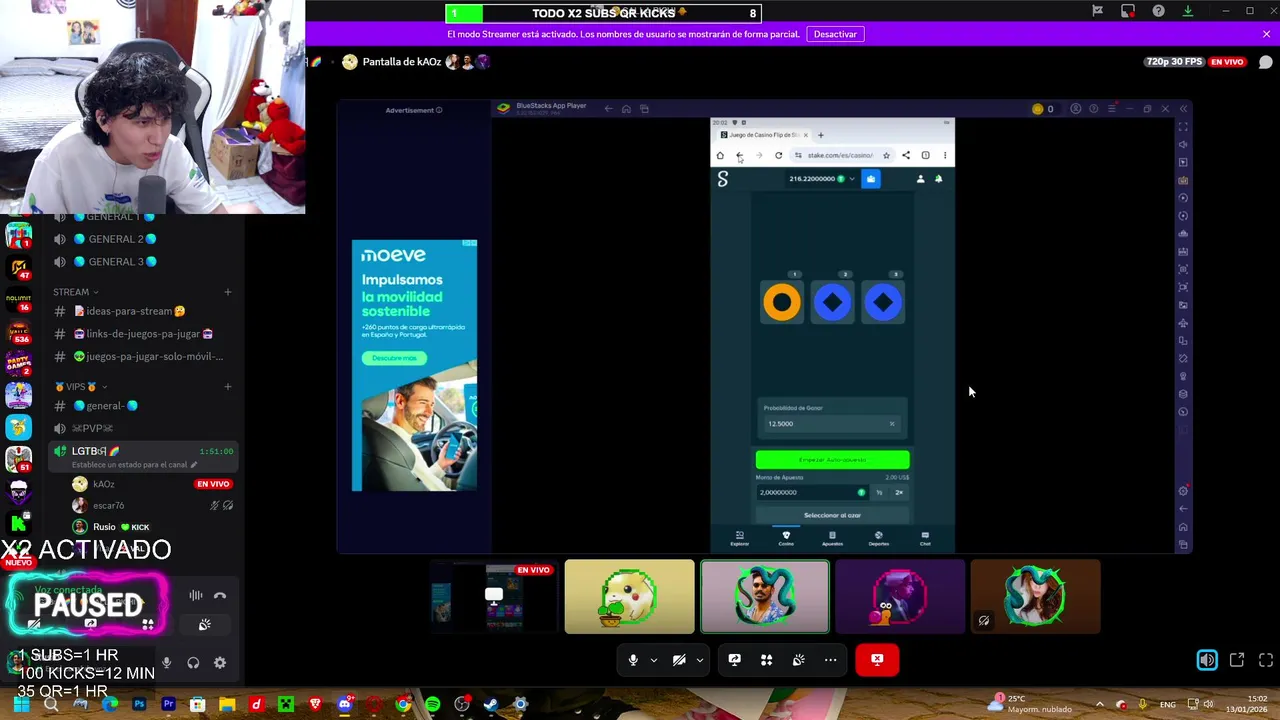This screenshot has height=720, width=1280.
Task: Select the live stream preview thumbnail
Action: [493, 597]
